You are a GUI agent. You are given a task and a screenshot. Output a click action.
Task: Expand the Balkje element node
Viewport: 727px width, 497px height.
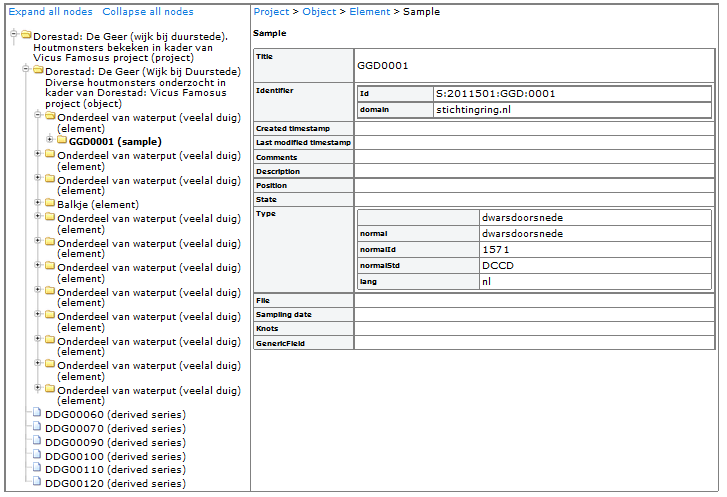(38, 202)
